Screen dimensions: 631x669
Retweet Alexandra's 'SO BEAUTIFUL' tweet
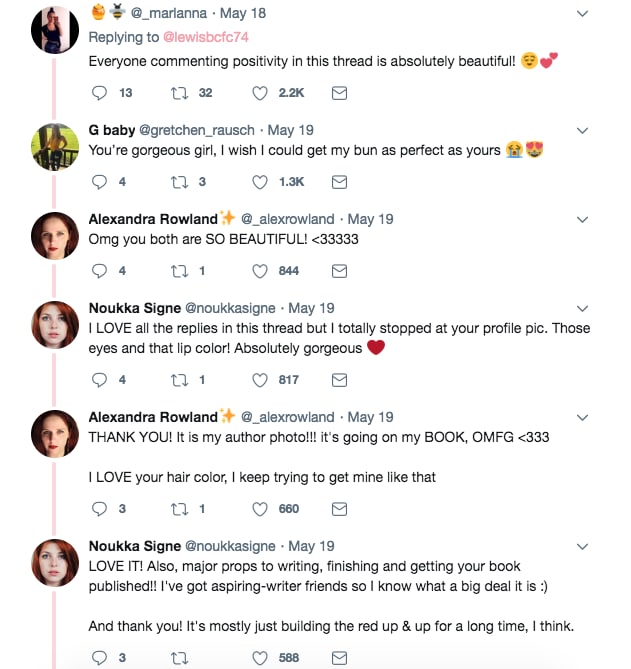coord(180,271)
